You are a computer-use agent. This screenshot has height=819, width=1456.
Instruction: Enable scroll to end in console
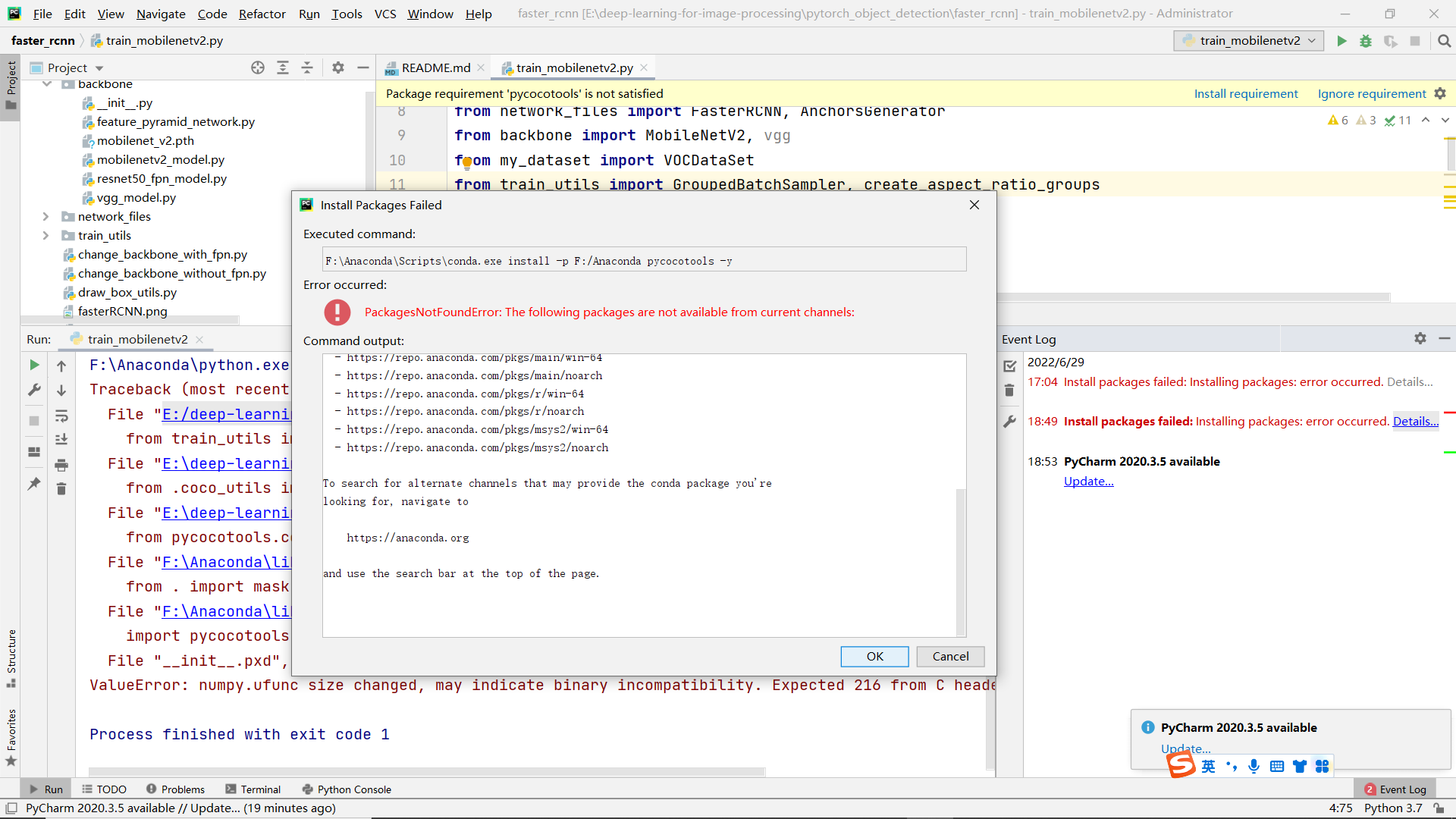point(61,440)
